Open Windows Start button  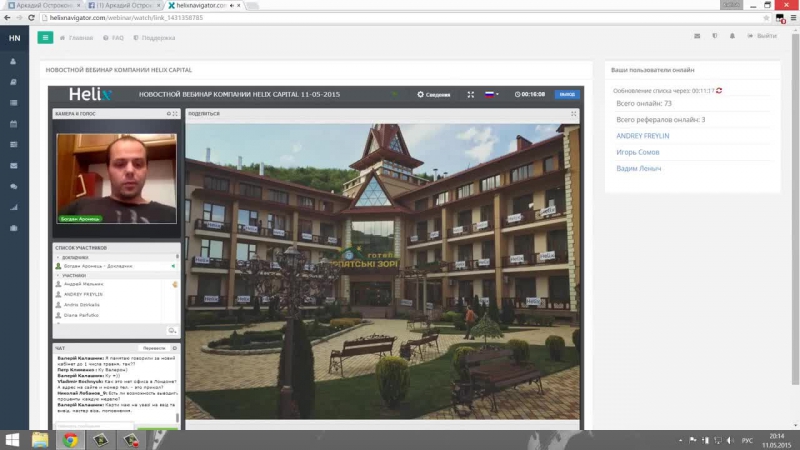[x=12, y=440]
